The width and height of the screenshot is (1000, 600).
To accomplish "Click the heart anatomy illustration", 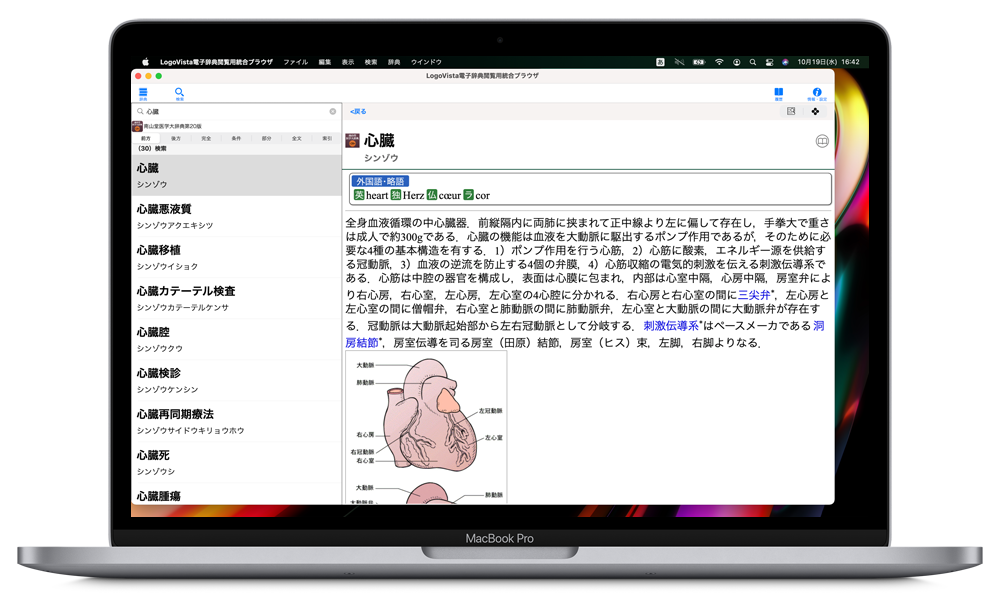I will pyautogui.click(x=426, y=427).
